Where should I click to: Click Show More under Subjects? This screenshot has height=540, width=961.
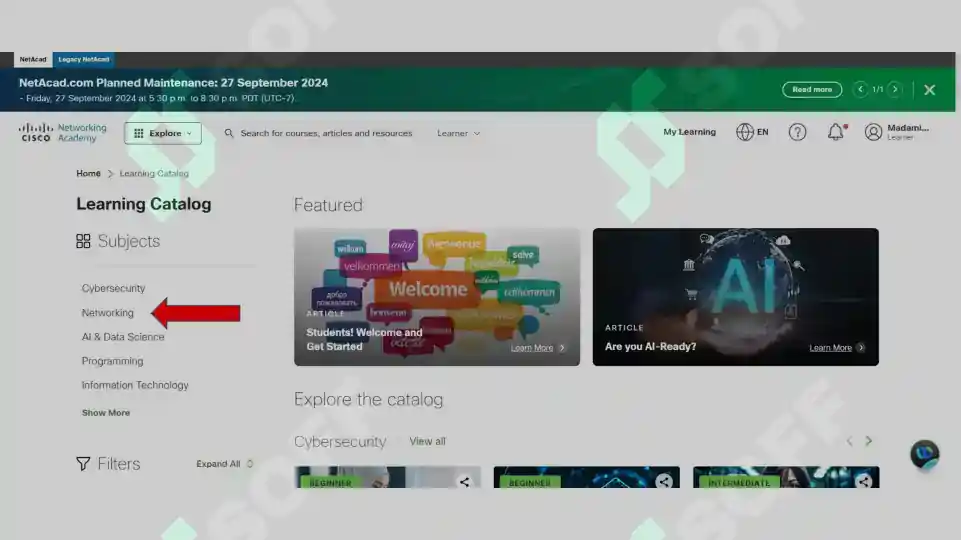click(106, 413)
